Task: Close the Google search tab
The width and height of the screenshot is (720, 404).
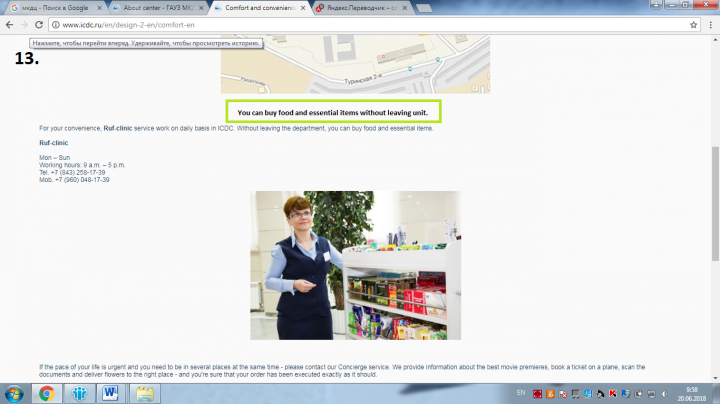Action: click(99, 8)
